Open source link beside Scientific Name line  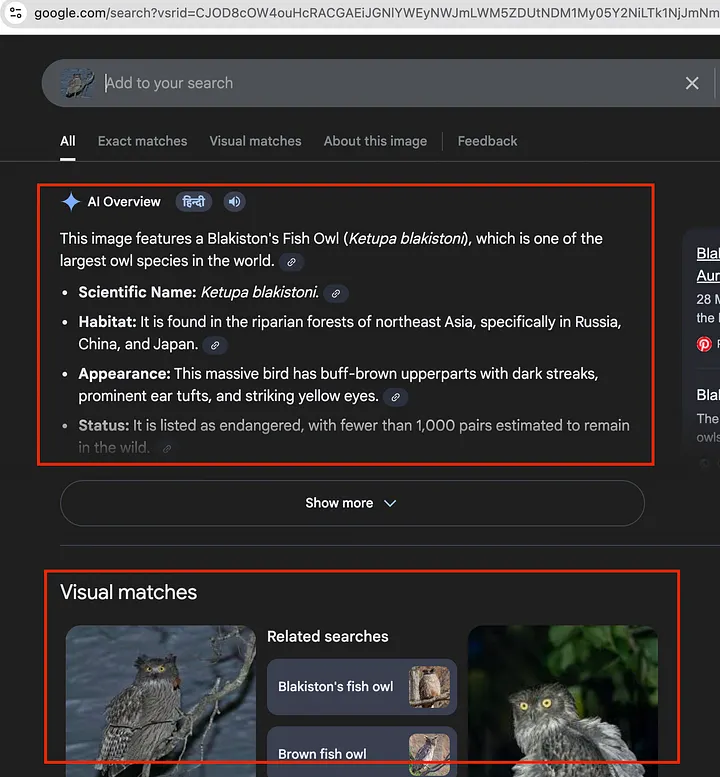pos(335,293)
